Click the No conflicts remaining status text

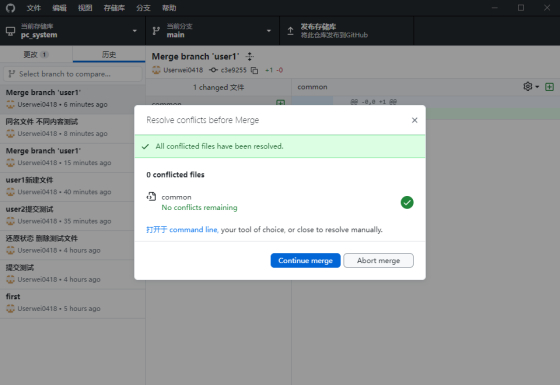(x=199, y=208)
